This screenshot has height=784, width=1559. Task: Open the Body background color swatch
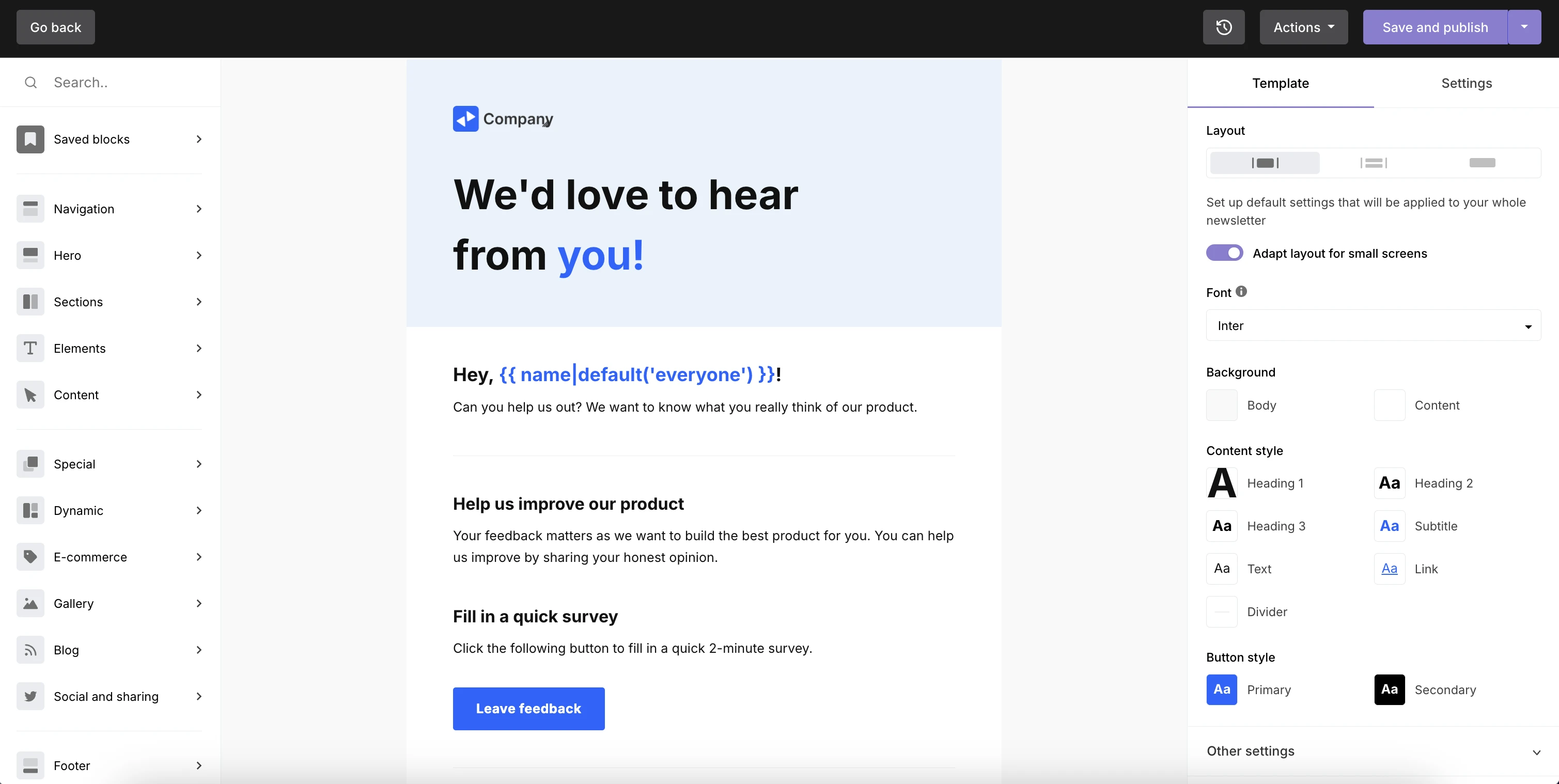click(x=1221, y=405)
